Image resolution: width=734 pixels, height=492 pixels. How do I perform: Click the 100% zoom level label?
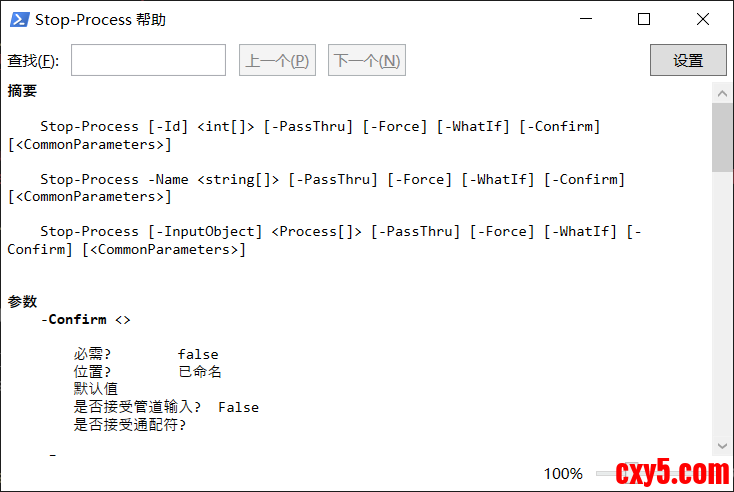pos(563,473)
